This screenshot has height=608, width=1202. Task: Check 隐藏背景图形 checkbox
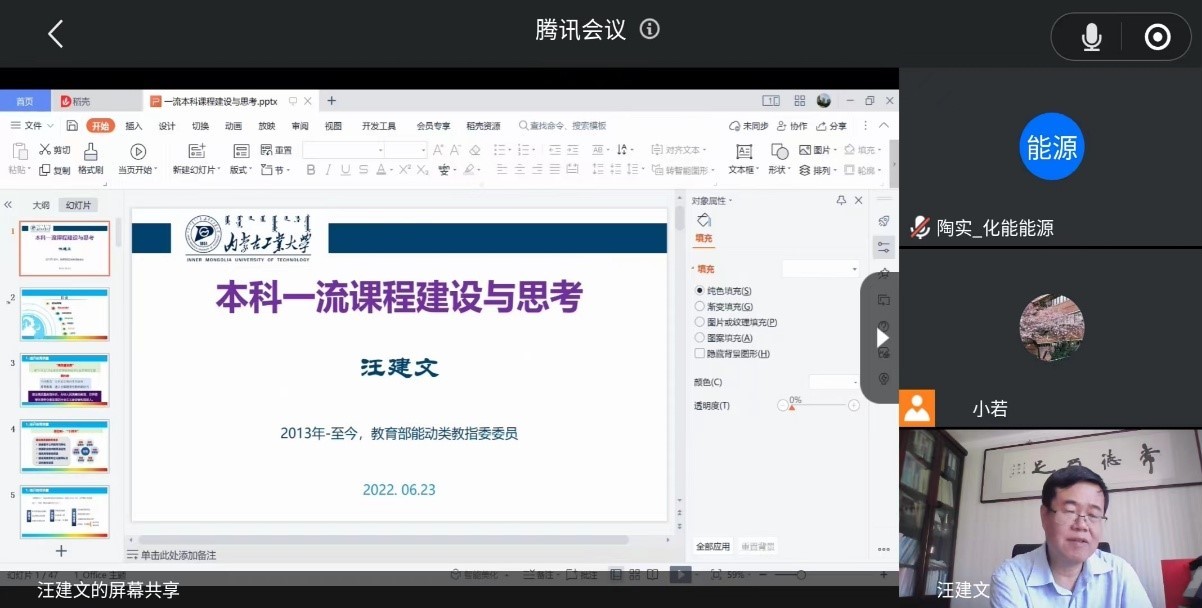(700, 354)
